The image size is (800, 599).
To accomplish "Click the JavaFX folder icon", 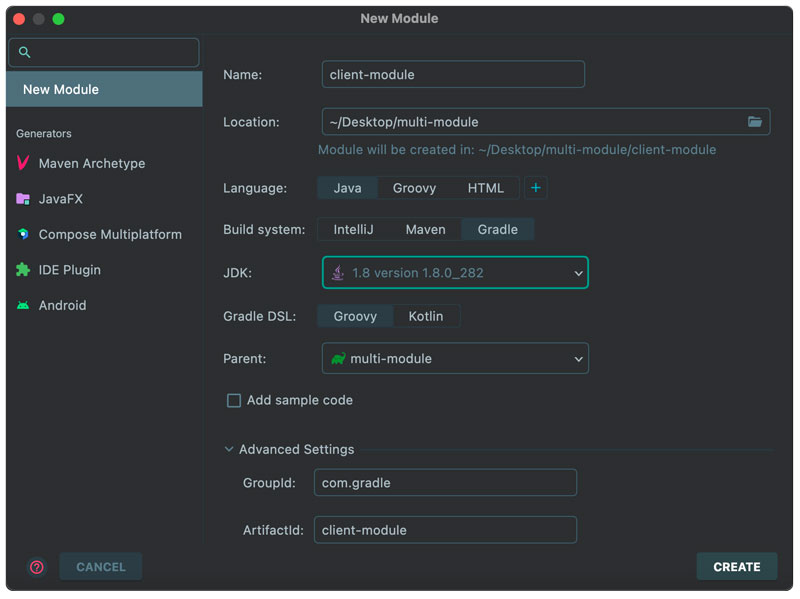I will [x=23, y=199].
